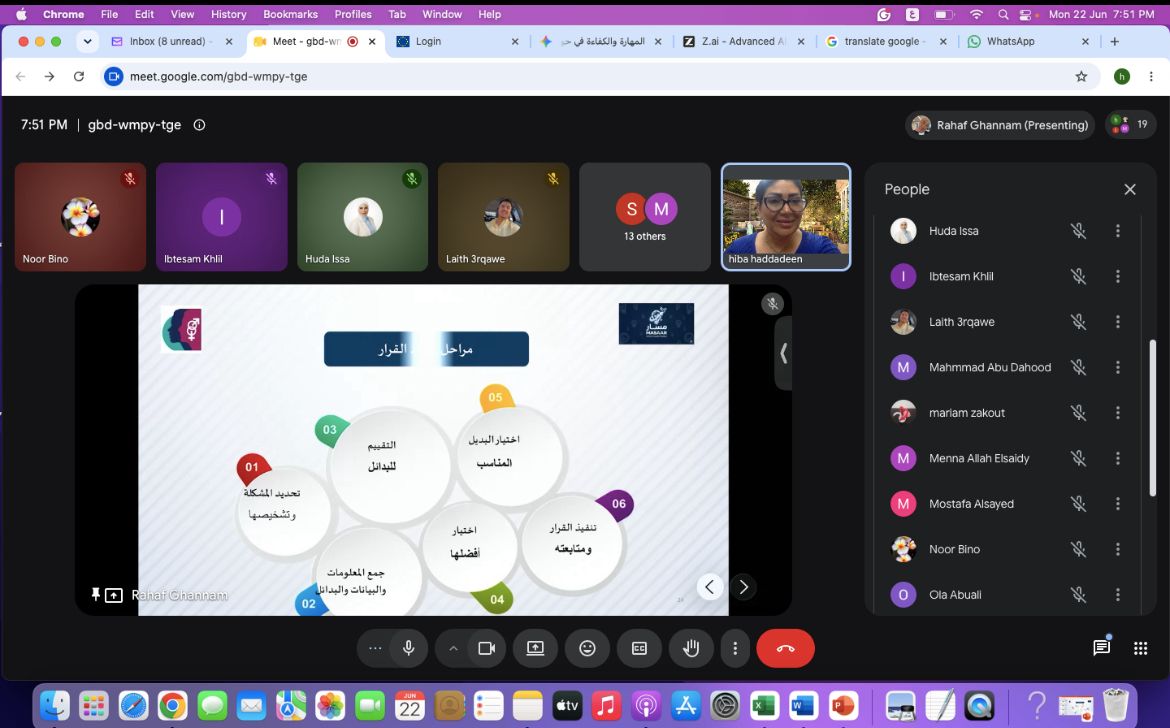Click mute icon for Mostafa Alsayed
The height and width of the screenshot is (728, 1170).
(1078, 504)
